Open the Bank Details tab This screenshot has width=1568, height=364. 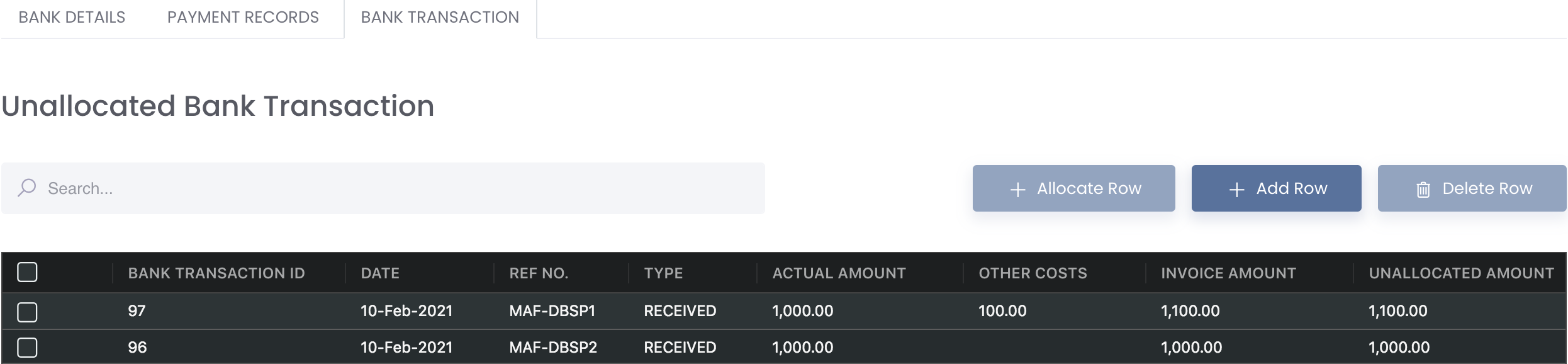point(72,17)
